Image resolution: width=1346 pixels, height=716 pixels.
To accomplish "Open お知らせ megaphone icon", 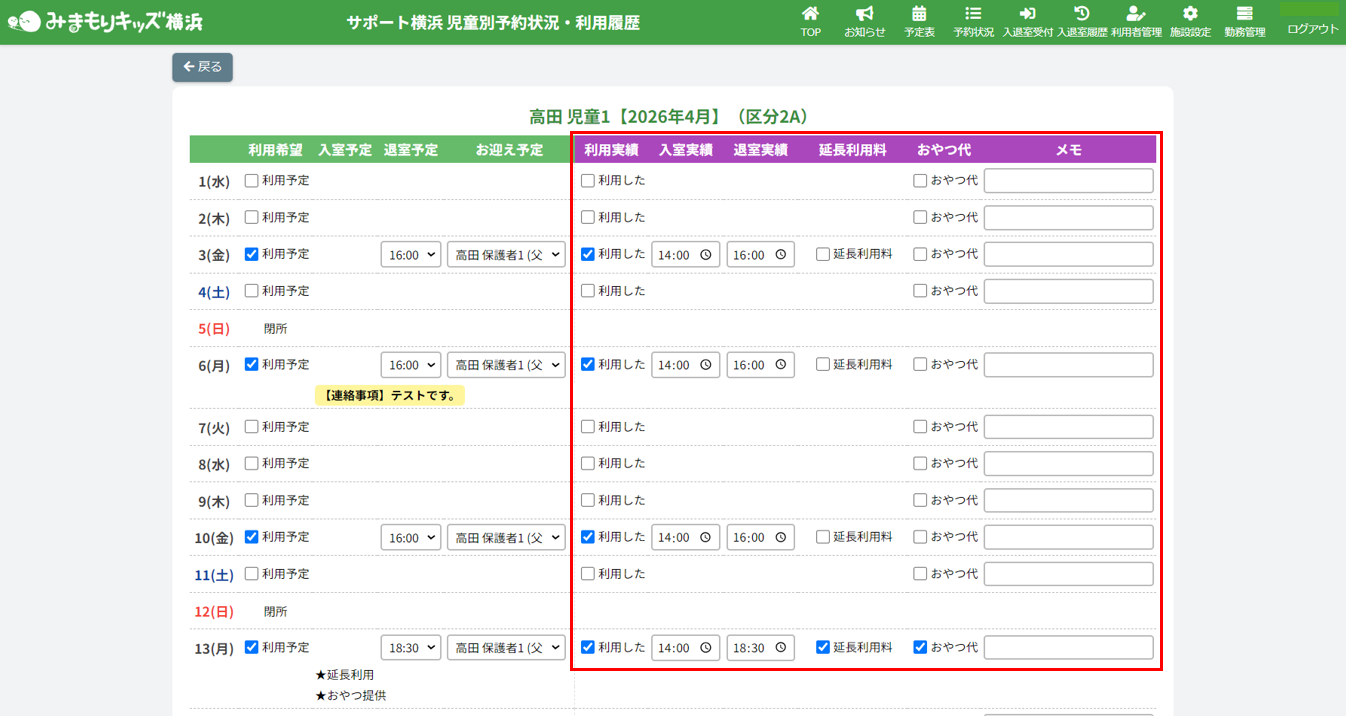I will [864, 21].
